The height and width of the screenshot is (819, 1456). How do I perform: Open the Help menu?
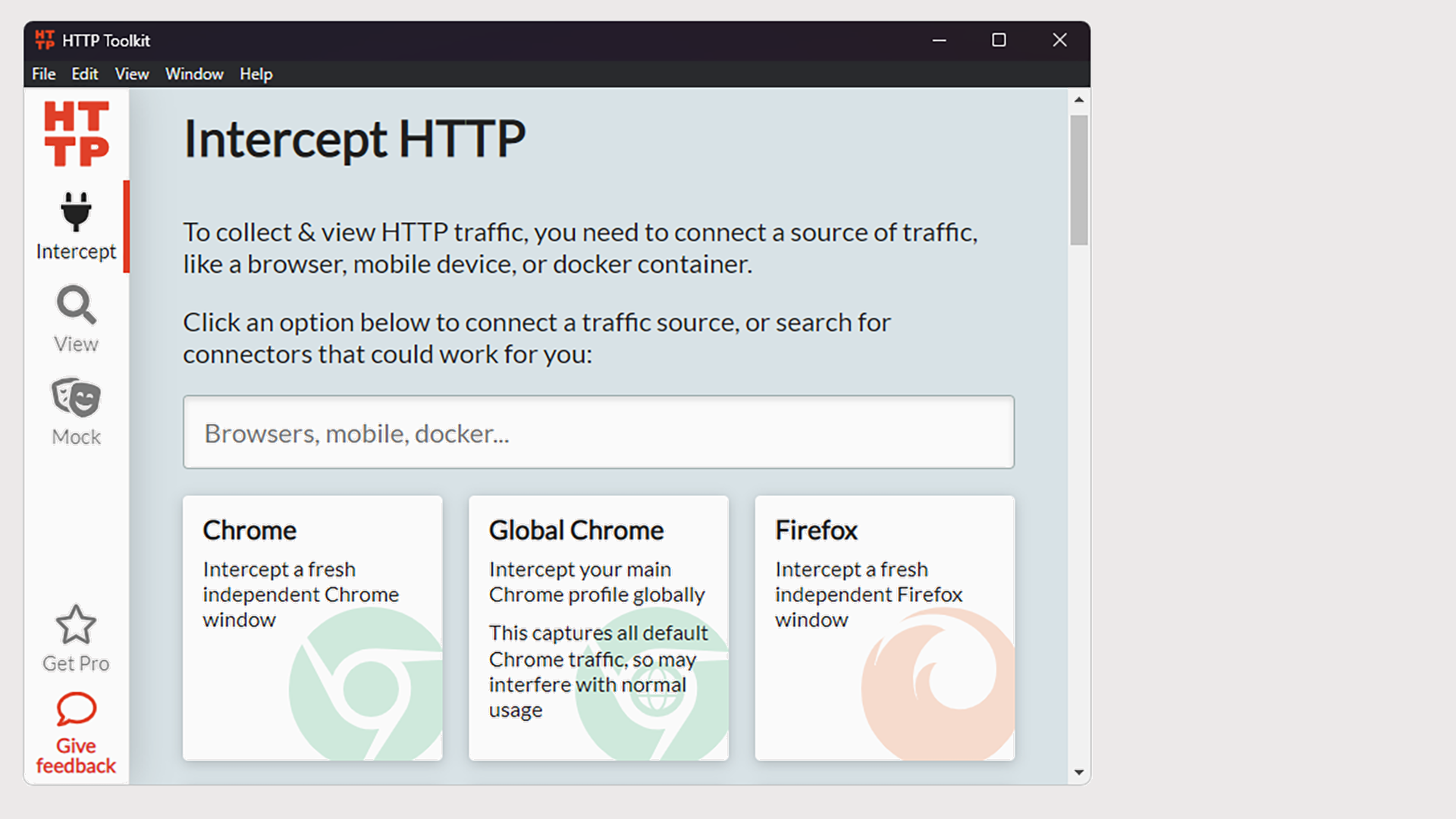click(256, 74)
